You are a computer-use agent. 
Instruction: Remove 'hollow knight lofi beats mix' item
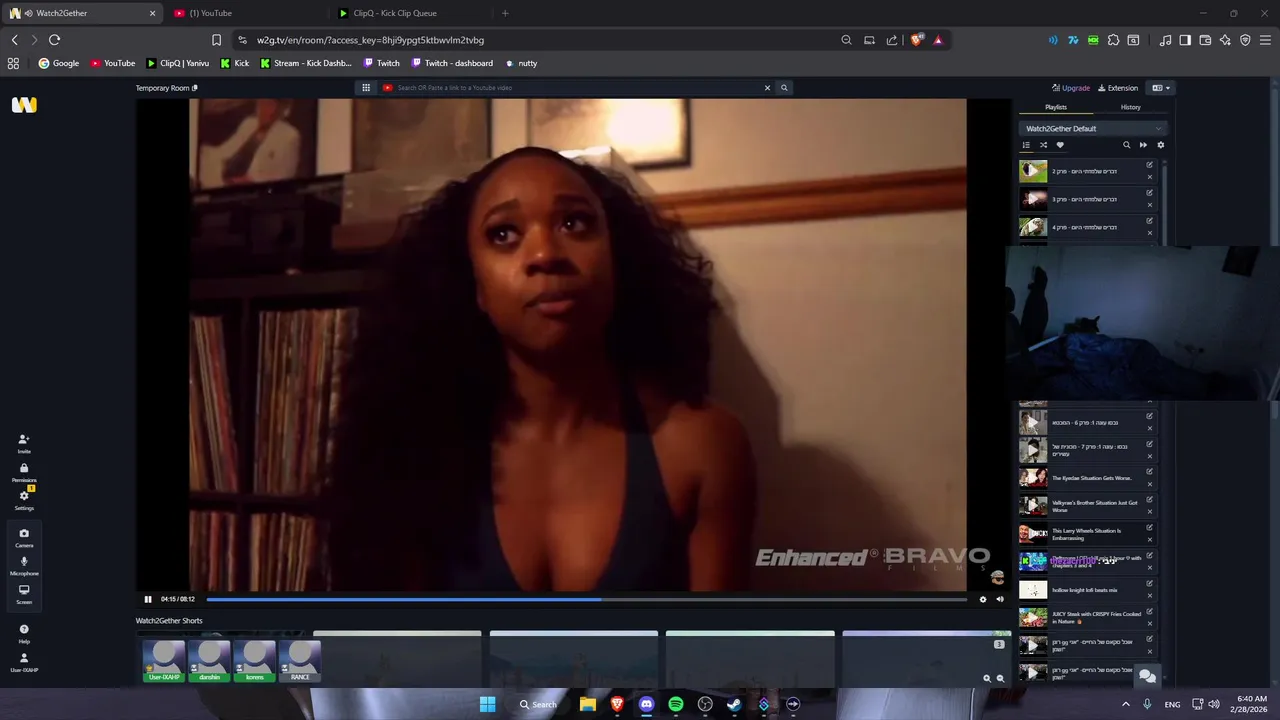click(x=1149, y=596)
